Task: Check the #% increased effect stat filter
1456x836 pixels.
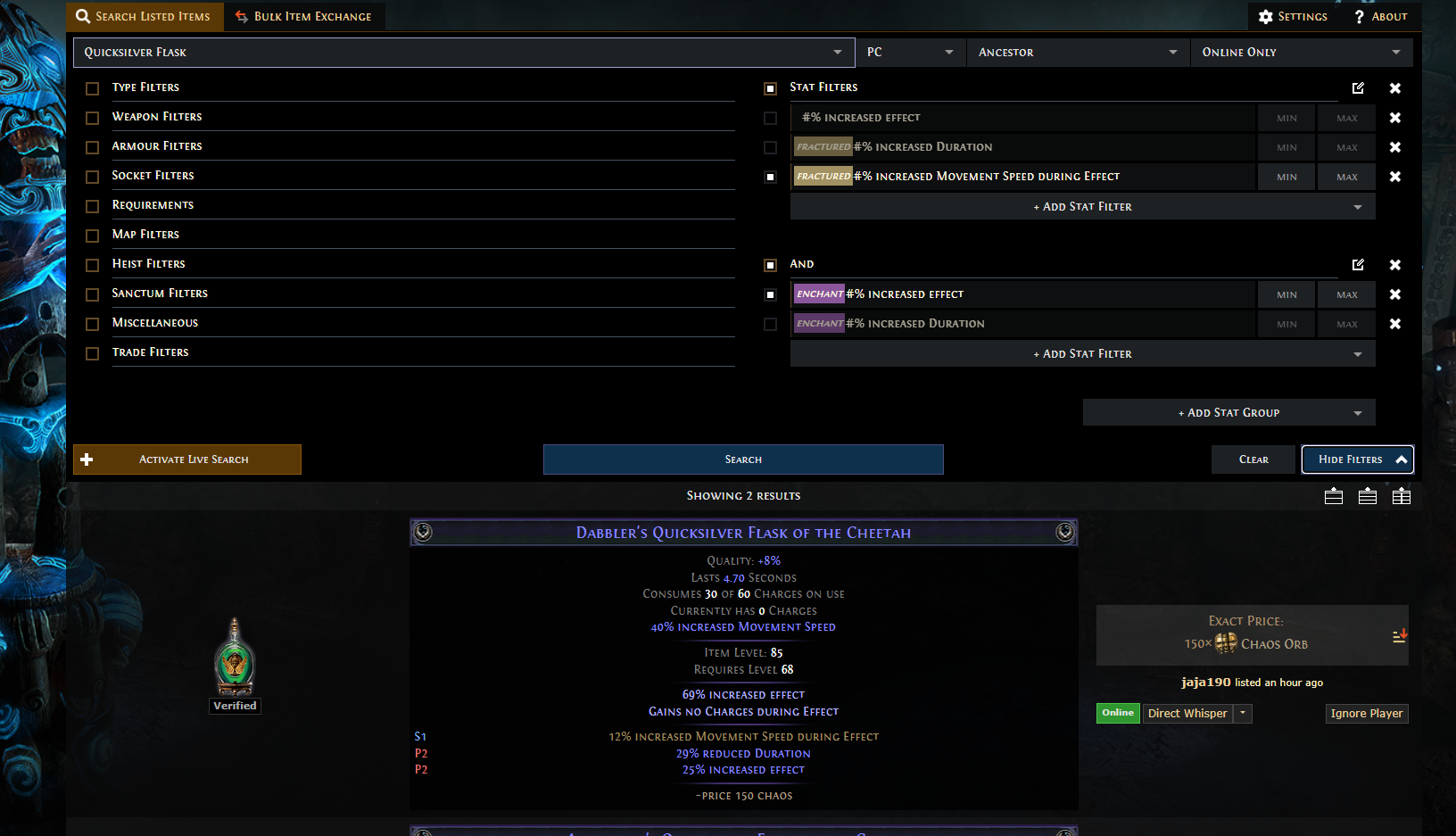Action: click(770, 118)
